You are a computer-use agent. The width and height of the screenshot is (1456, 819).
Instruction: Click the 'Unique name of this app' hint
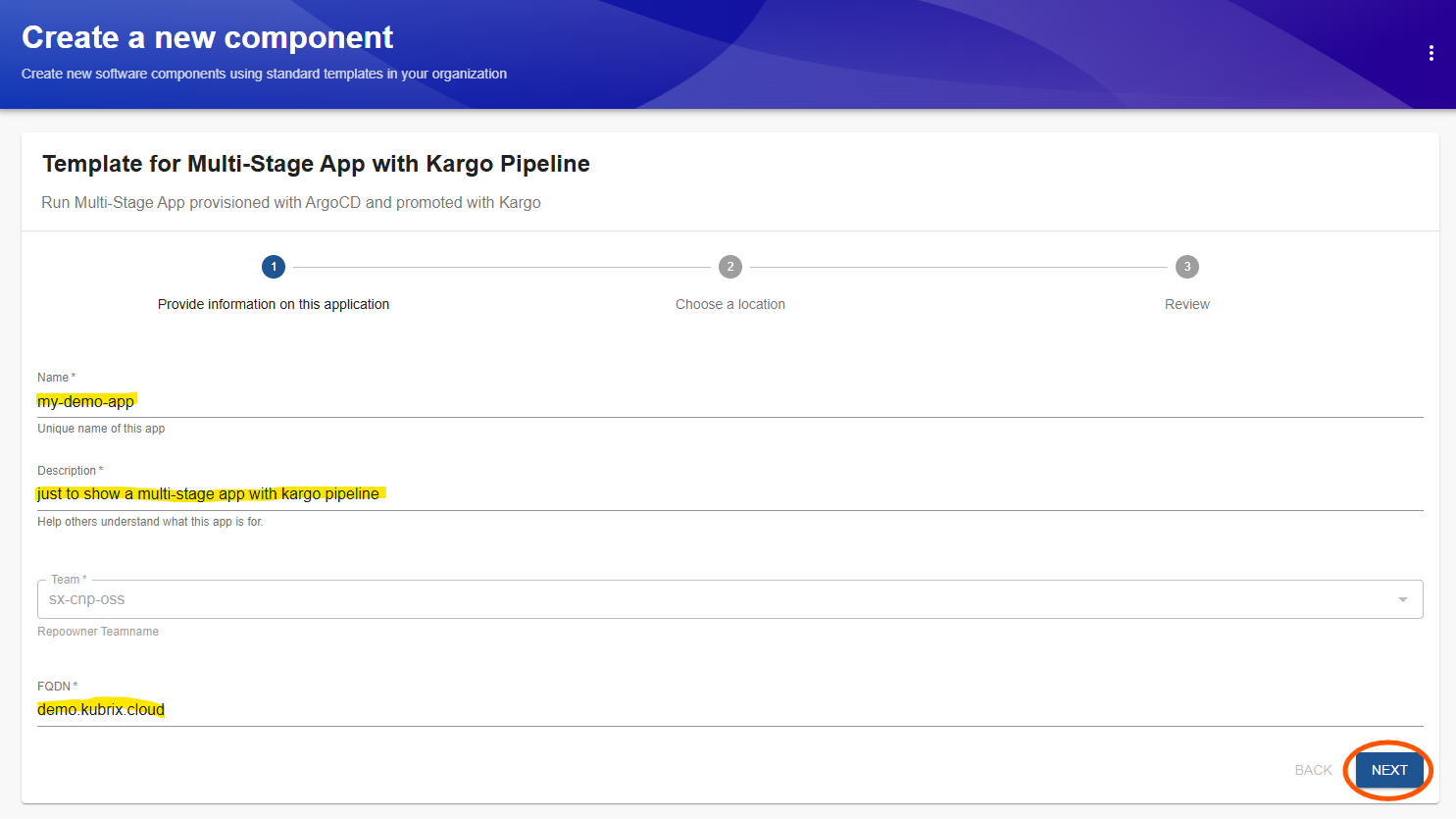coord(101,429)
